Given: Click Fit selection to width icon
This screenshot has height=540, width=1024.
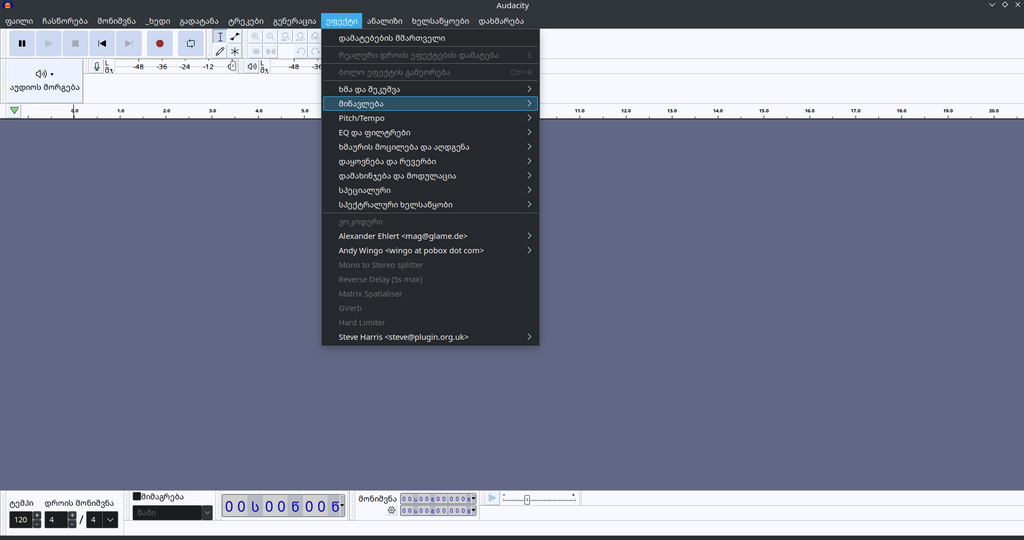Looking at the screenshot, I should [x=285, y=37].
